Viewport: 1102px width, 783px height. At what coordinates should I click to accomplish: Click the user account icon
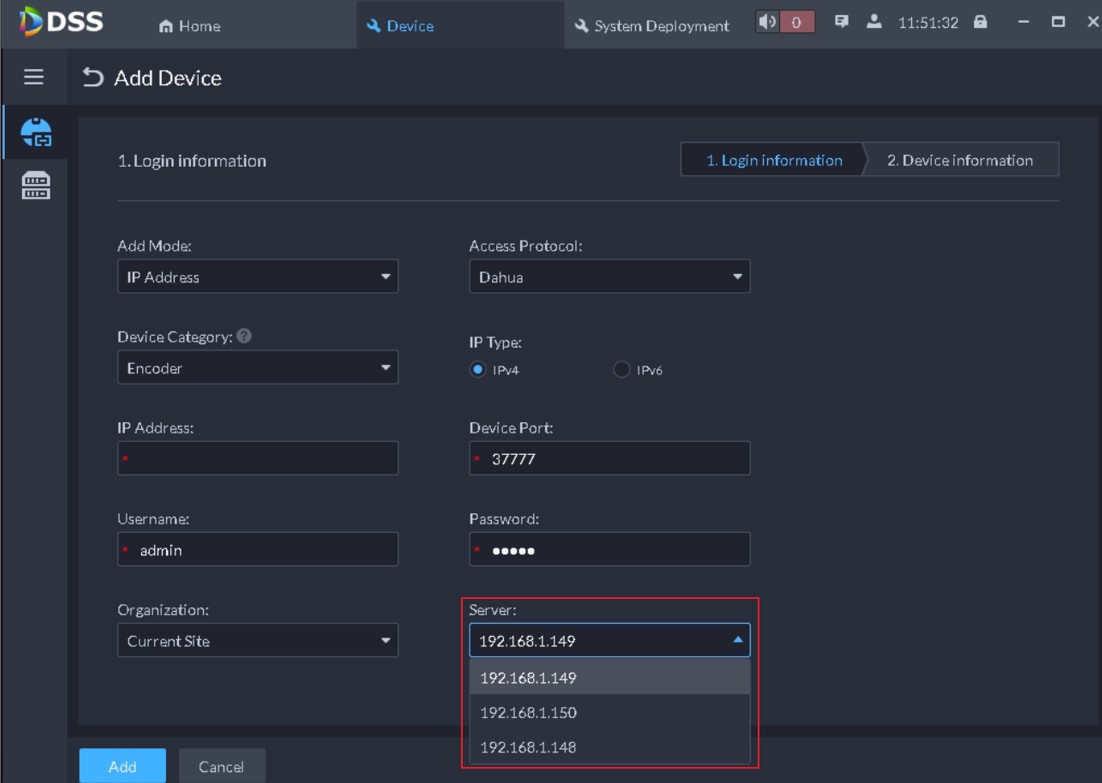(874, 22)
